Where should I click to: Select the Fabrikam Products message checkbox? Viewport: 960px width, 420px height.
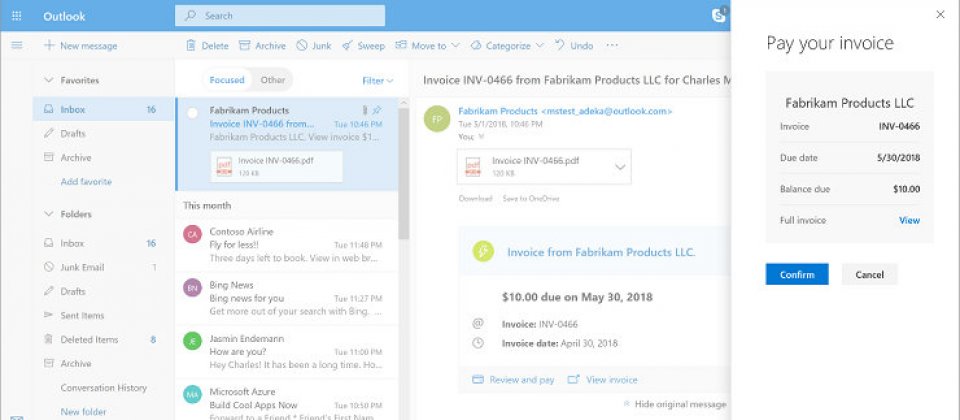coord(193,113)
